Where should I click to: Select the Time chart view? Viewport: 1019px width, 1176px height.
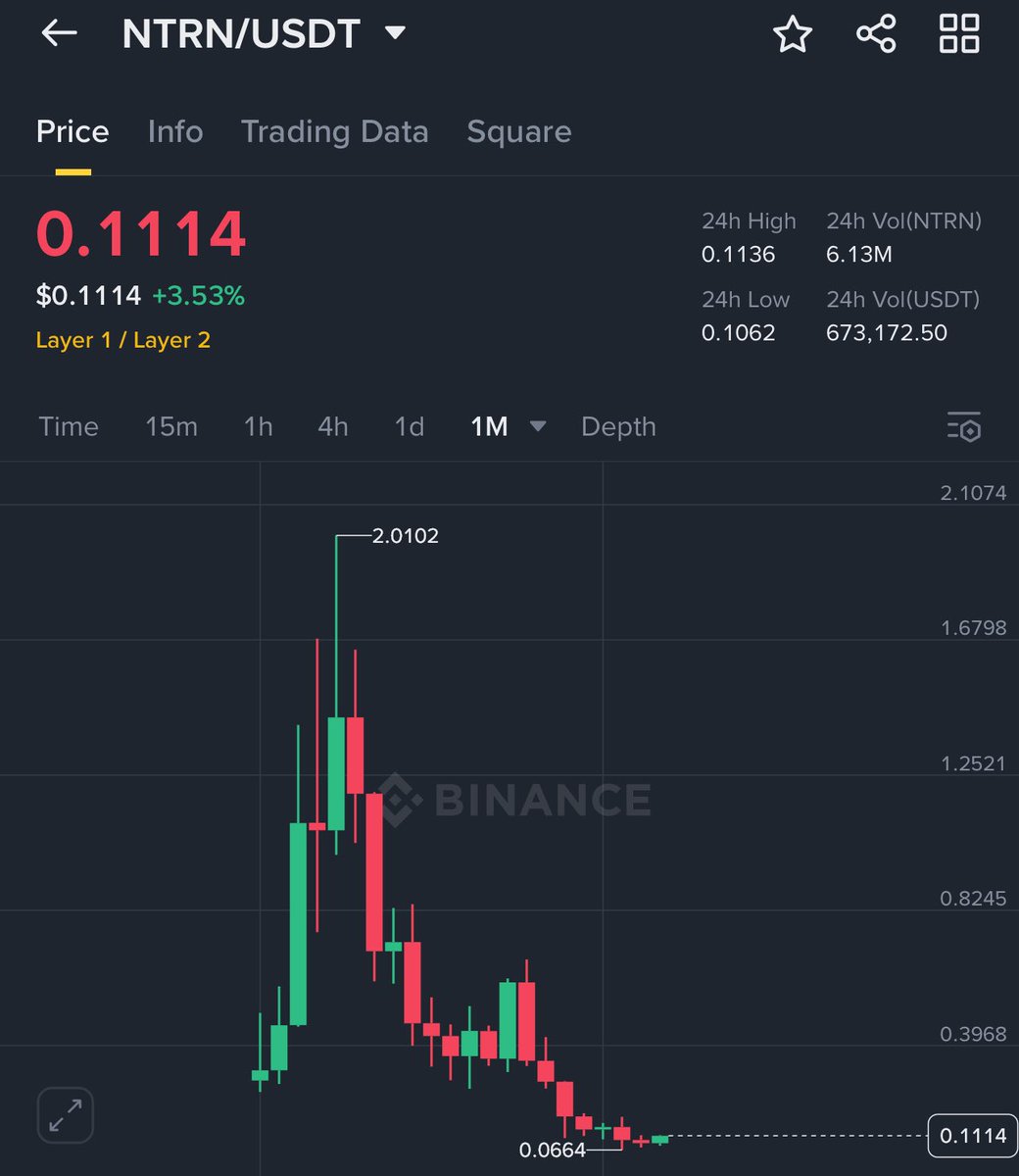pyautogui.click(x=69, y=426)
